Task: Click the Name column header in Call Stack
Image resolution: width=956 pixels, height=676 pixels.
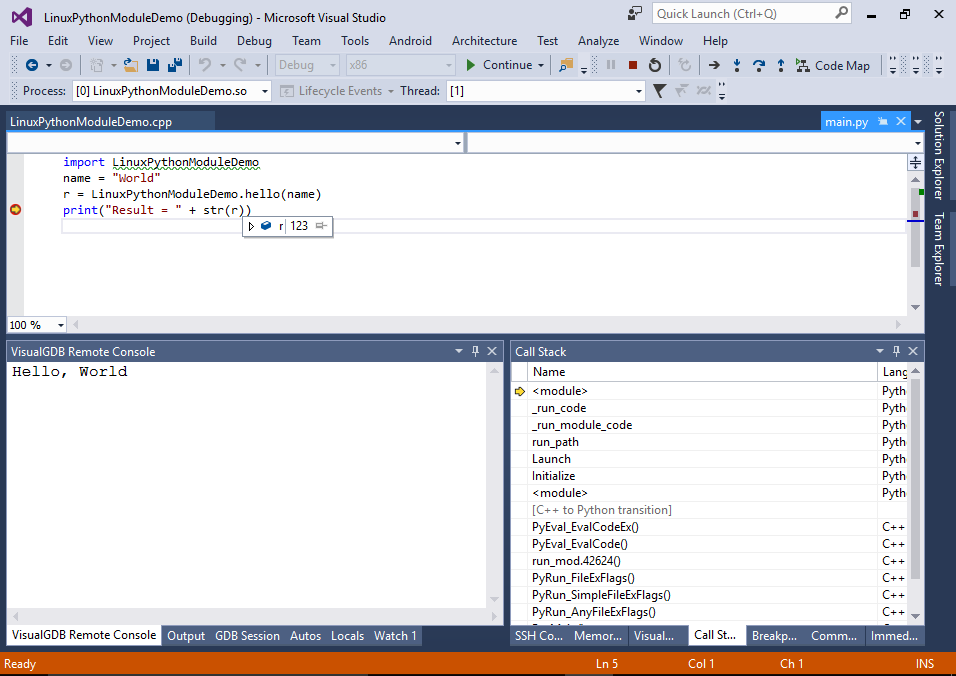Action: (701, 372)
